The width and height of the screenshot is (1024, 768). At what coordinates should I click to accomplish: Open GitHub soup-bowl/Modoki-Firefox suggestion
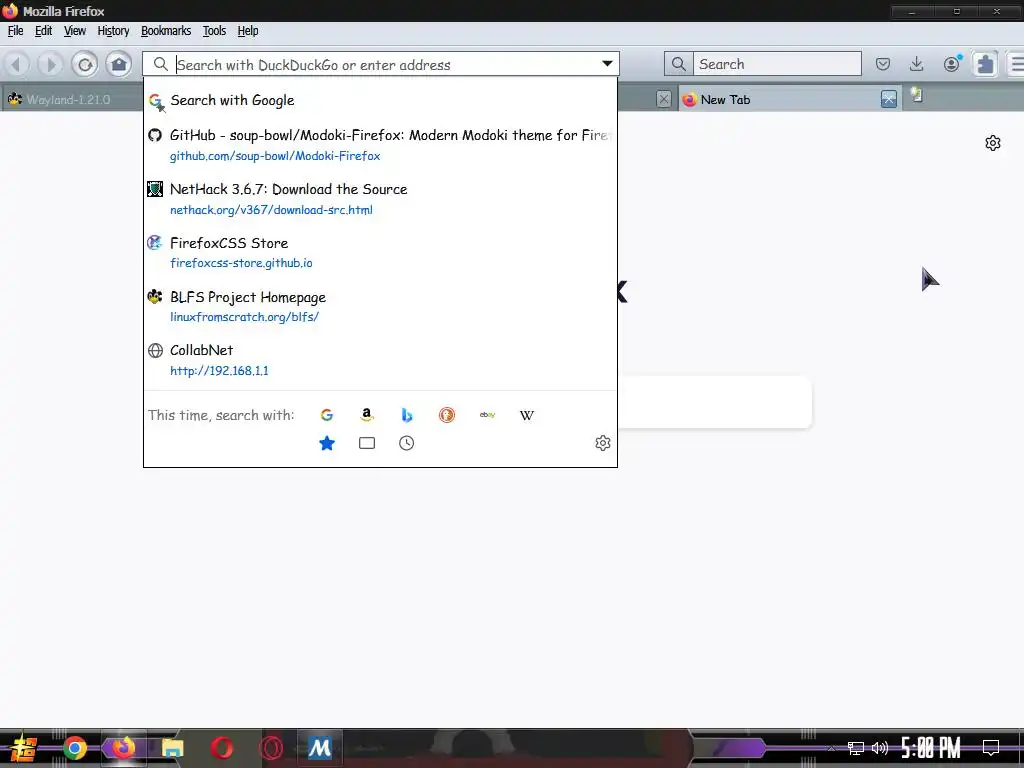pyautogui.click(x=380, y=145)
